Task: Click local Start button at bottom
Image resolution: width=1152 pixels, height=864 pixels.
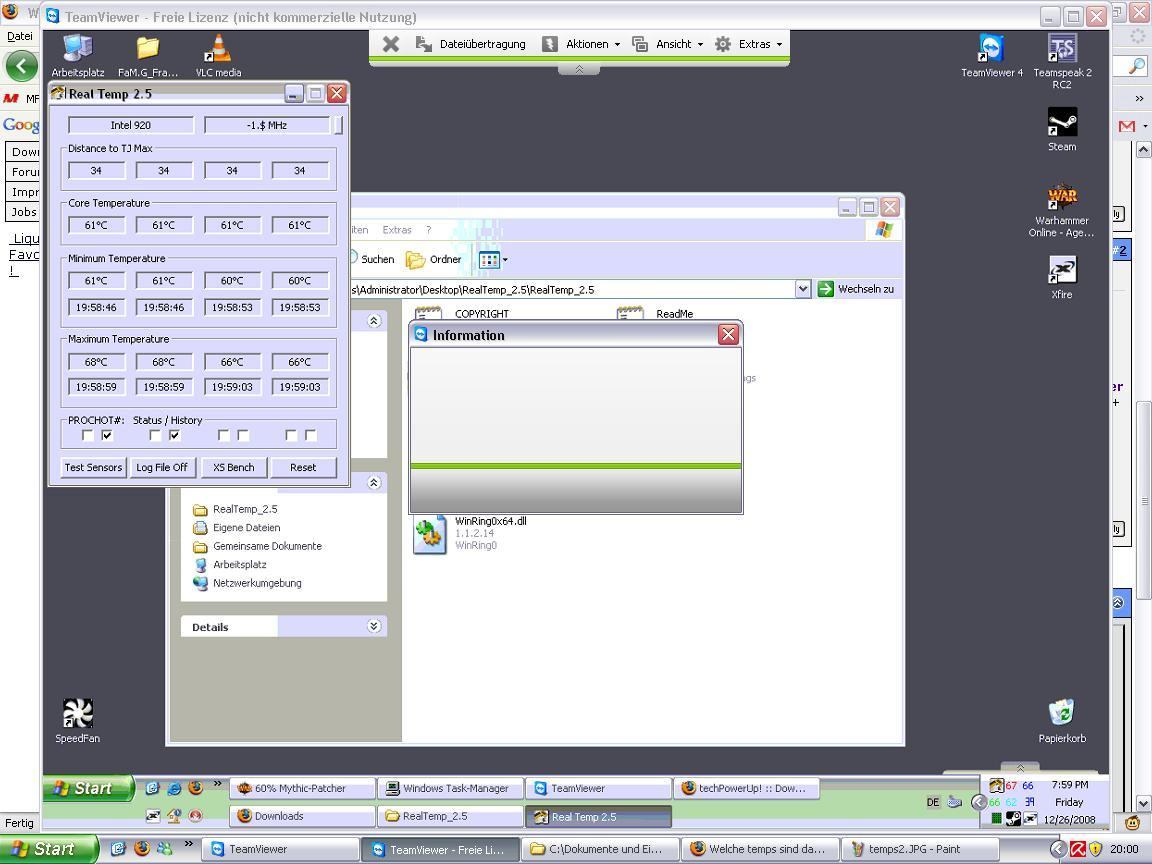Action: [49, 849]
